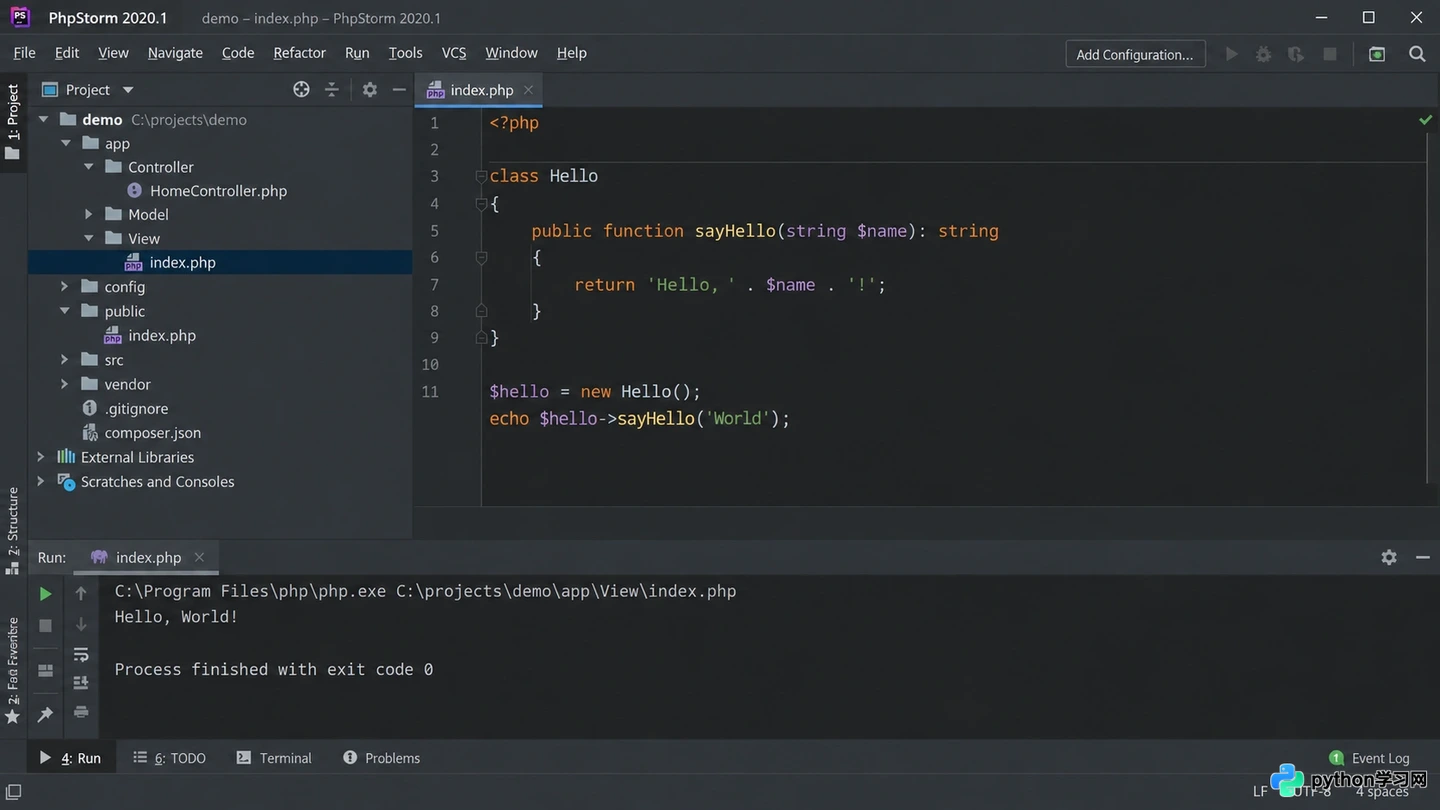Collapse all nodes using Project panel toolbar icon
Viewport: 1440px width, 810px height.
[x=332, y=89]
